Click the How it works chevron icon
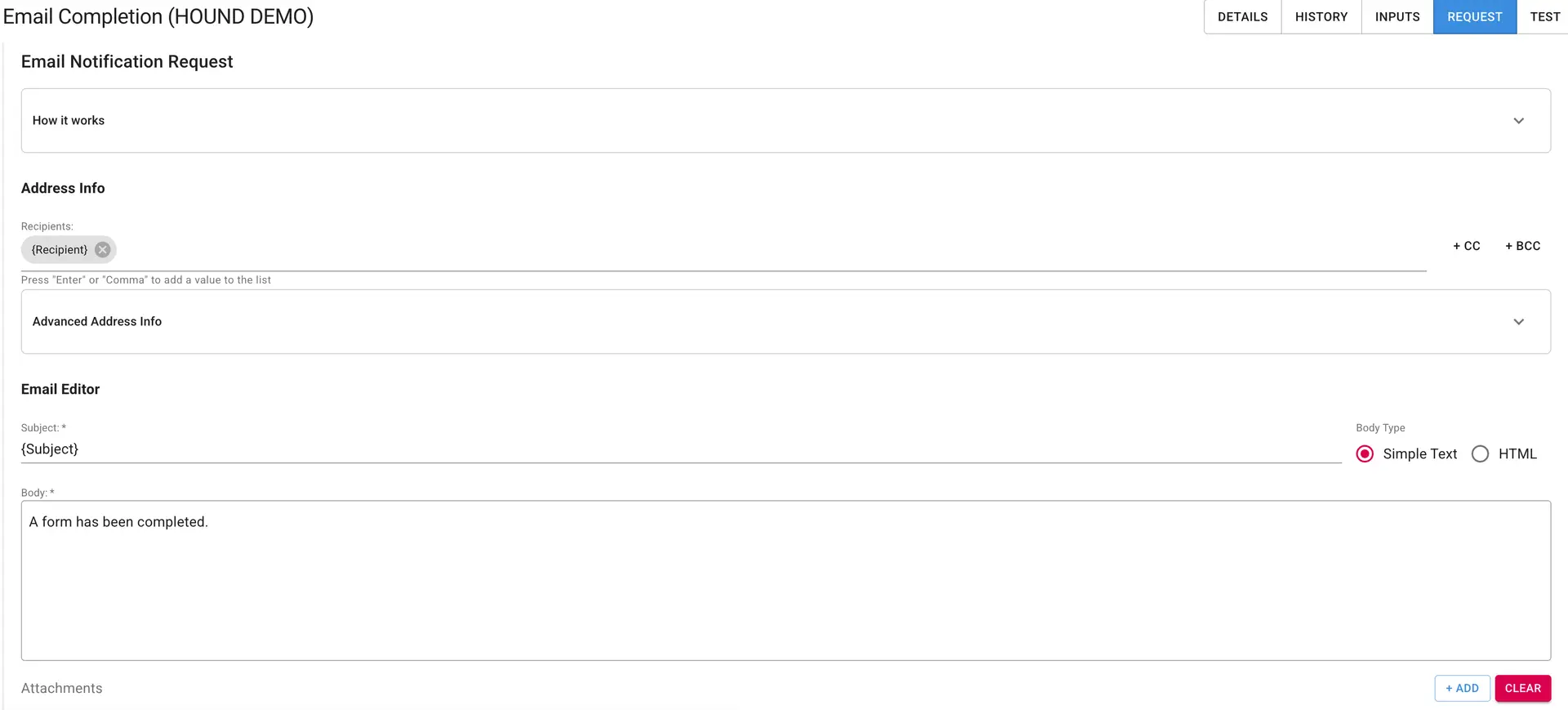 click(x=1519, y=120)
